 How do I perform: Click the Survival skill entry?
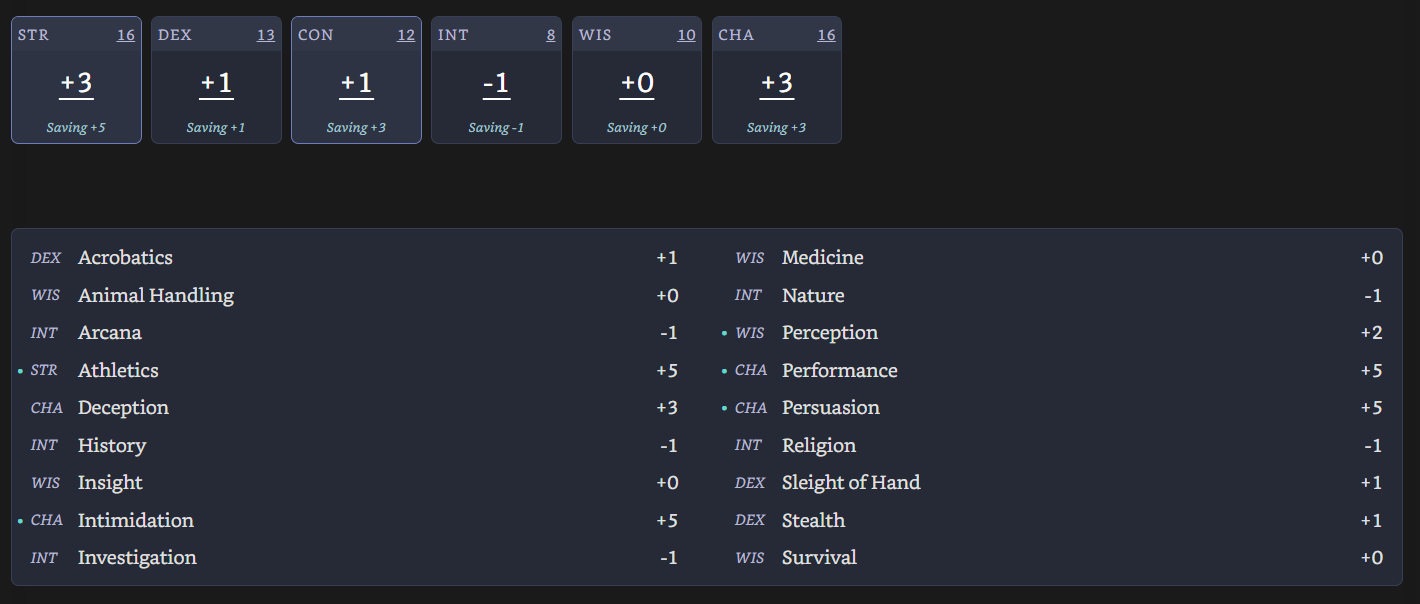(819, 558)
